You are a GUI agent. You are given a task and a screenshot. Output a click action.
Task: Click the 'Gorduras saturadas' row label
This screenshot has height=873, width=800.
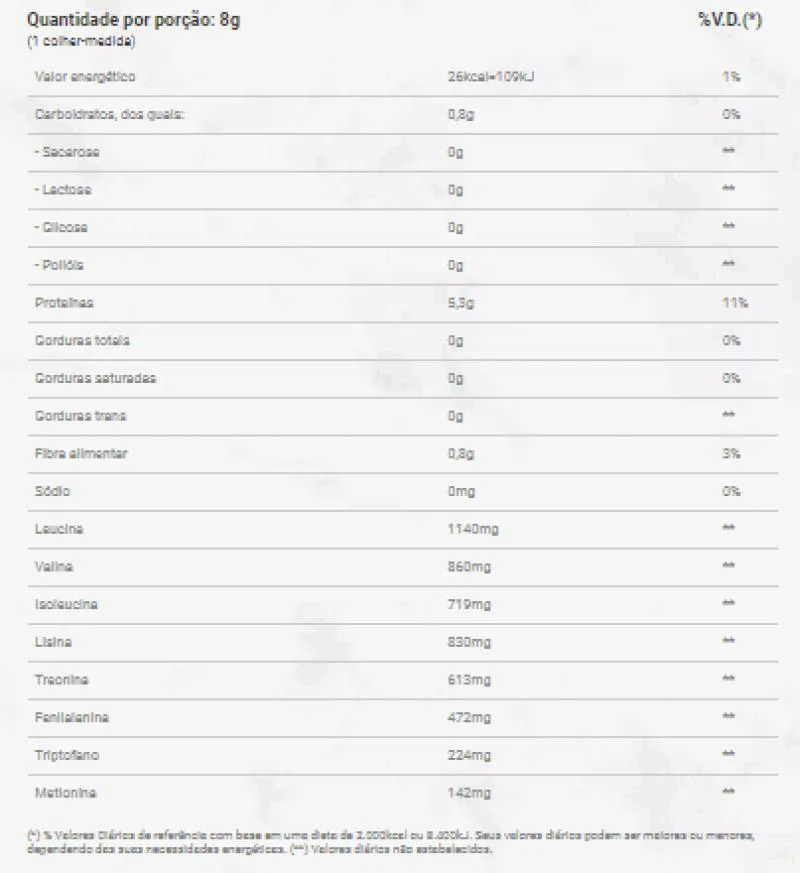(x=95, y=378)
